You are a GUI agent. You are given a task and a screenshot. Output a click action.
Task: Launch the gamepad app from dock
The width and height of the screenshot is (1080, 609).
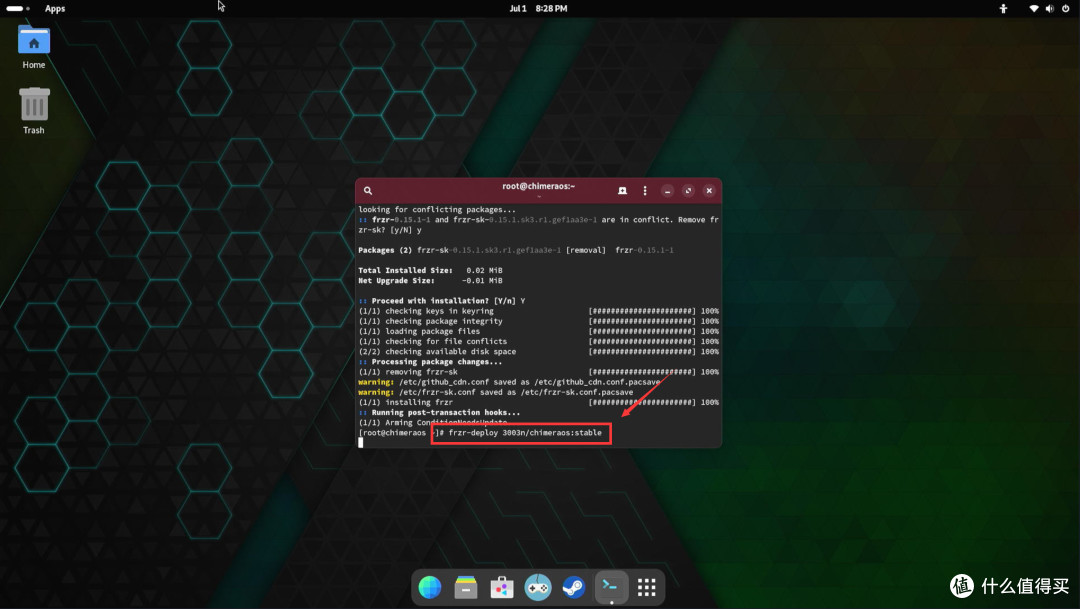(538, 587)
